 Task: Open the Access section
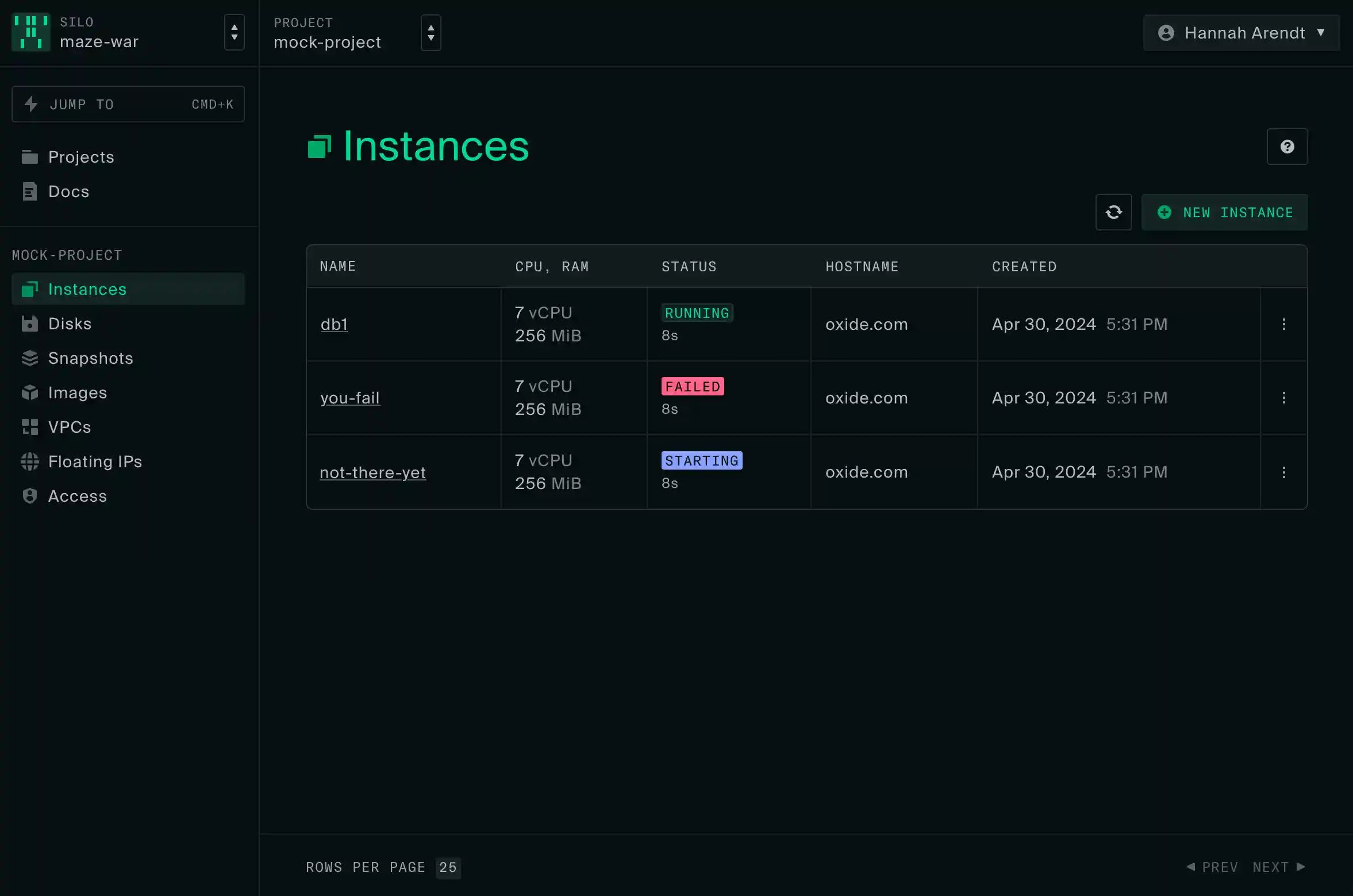pos(77,495)
